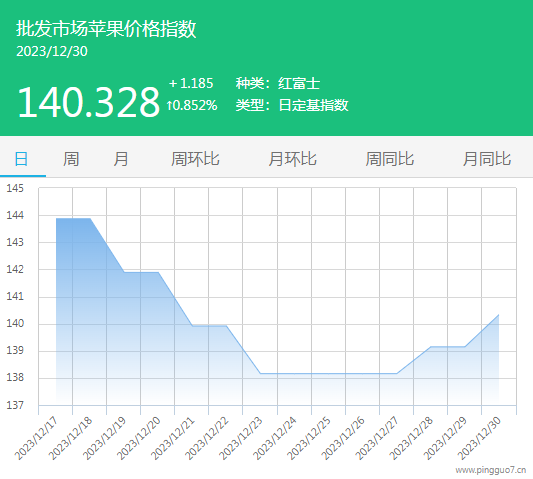
Task: Open the 周同比 tab
Action: 390,159
